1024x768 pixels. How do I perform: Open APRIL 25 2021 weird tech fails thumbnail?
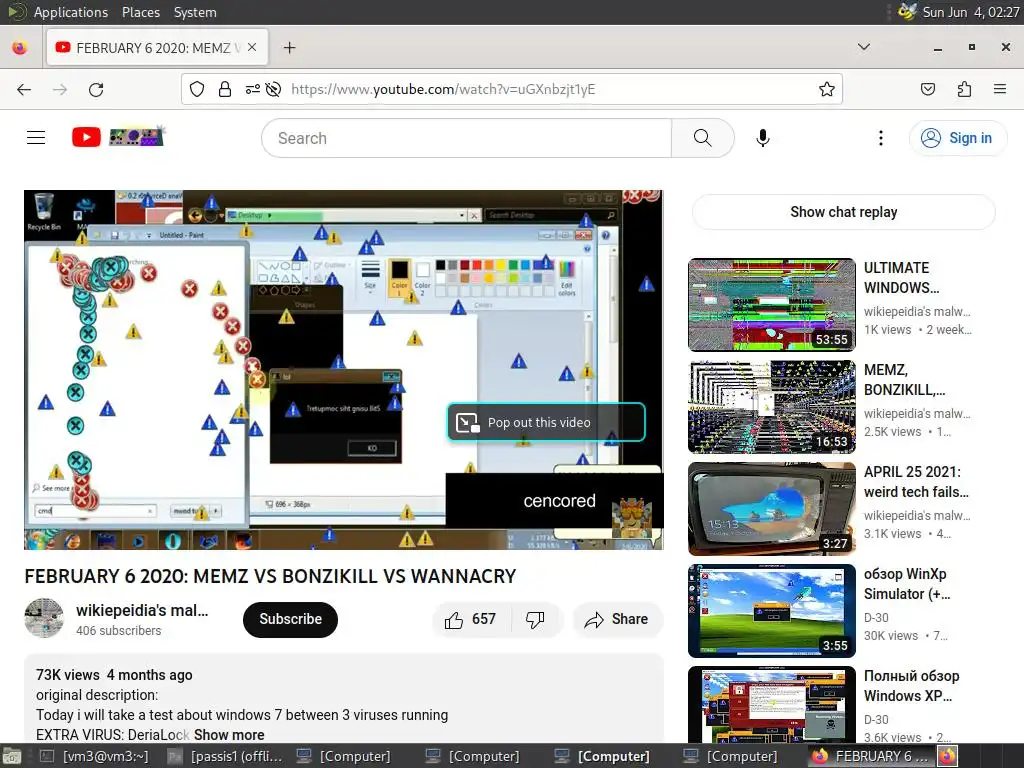(x=771, y=509)
